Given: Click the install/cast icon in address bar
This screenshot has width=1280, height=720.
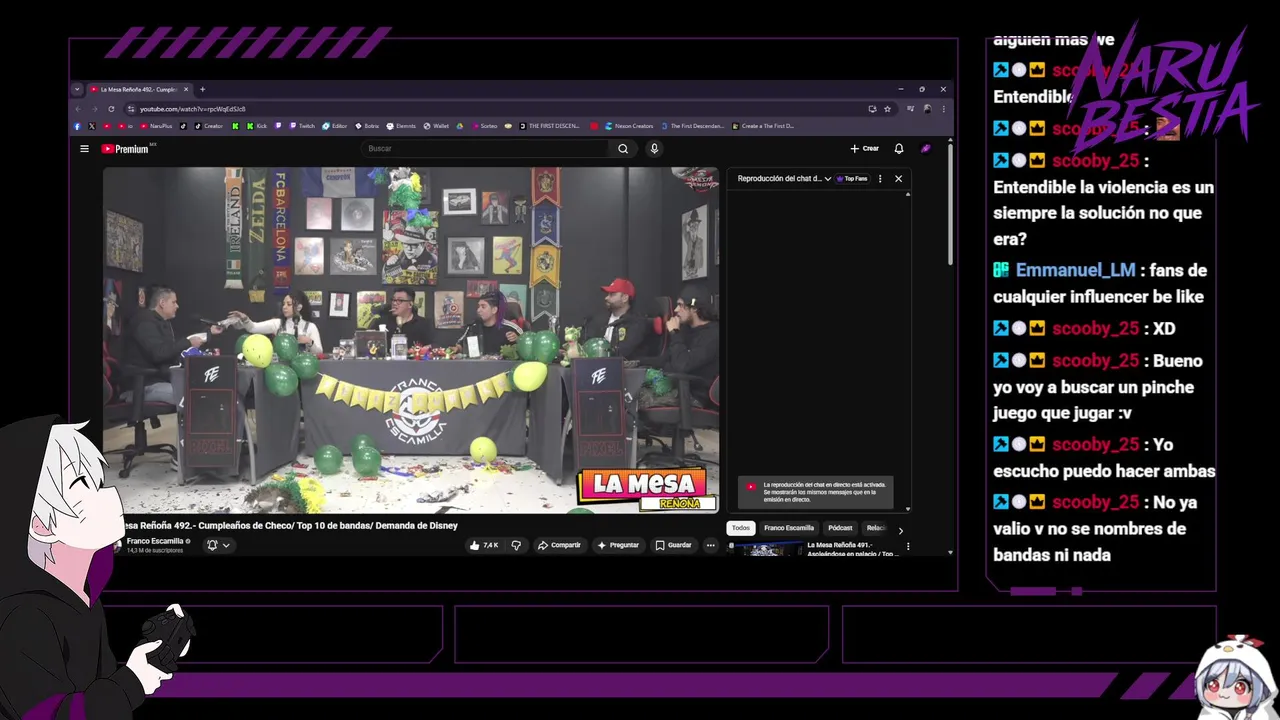Looking at the screenshot, I should (x=873, y=109).
